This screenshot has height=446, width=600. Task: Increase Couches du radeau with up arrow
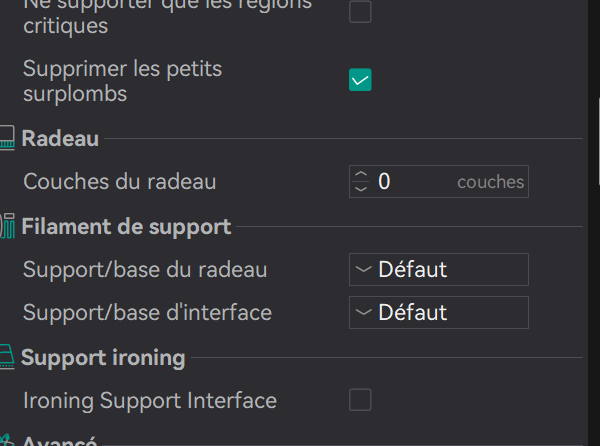click(361, 175)
